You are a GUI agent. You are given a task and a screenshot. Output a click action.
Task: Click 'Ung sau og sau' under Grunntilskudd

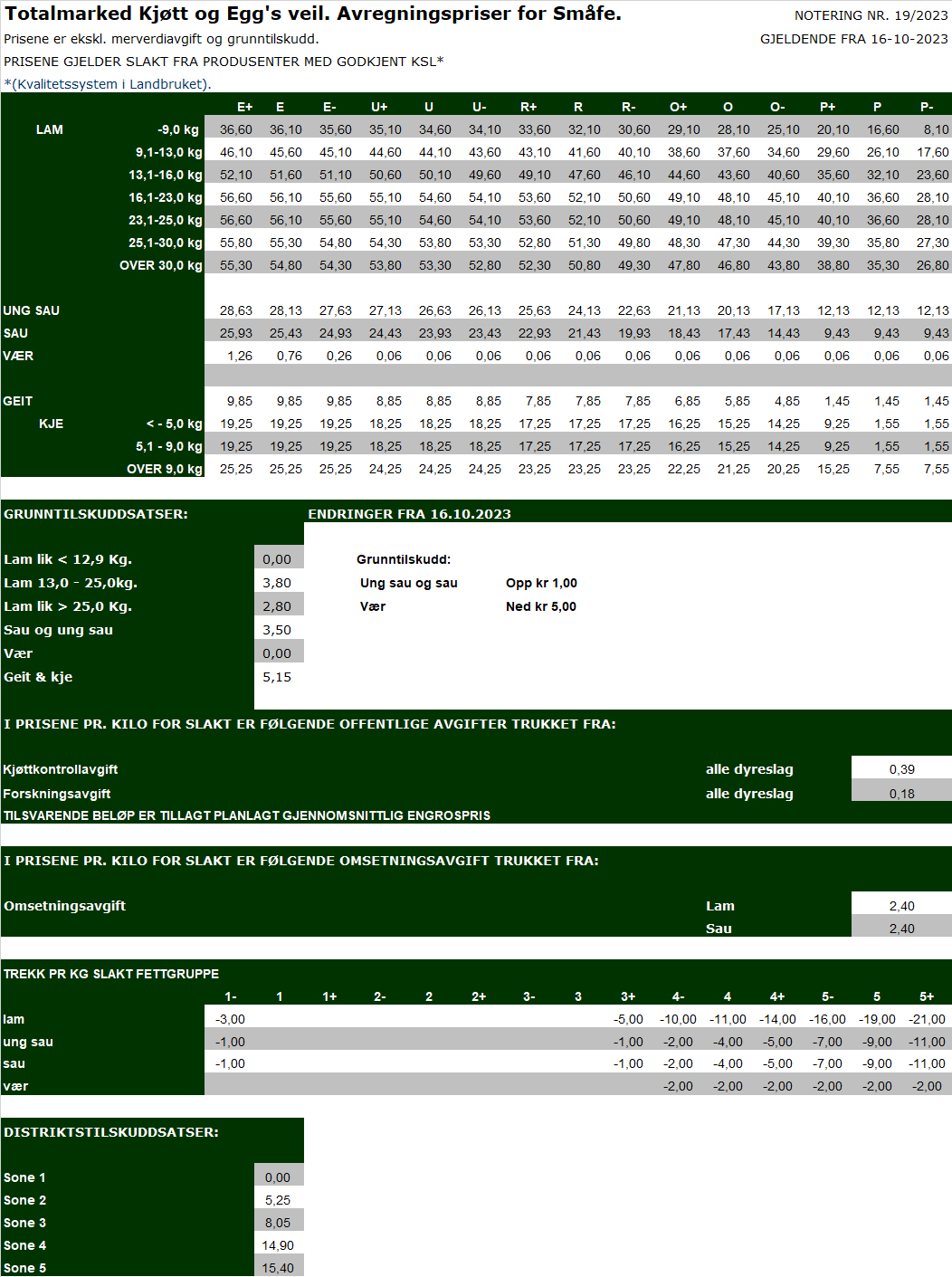[409, 583]
